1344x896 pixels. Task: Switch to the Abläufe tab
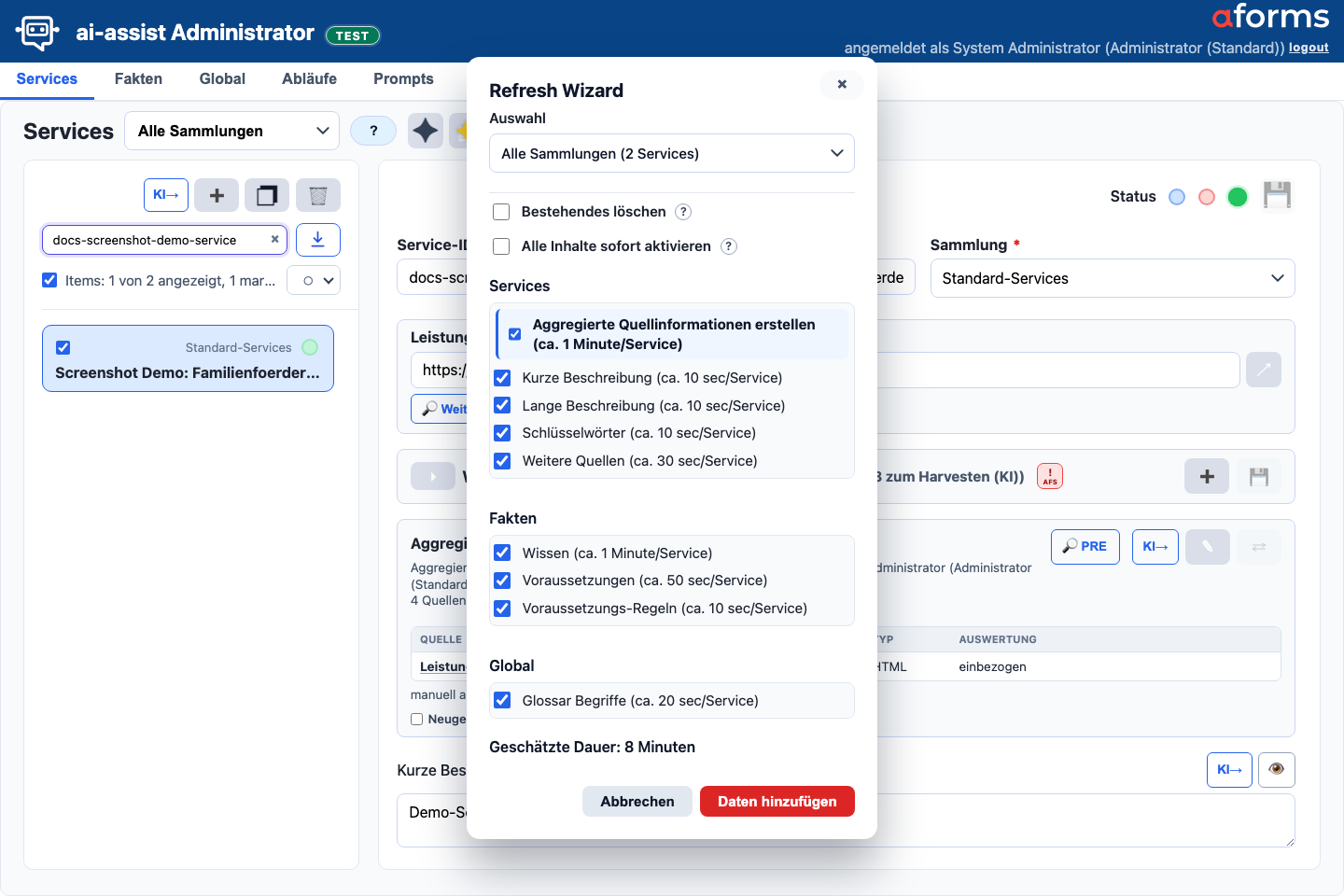(309, 78)
